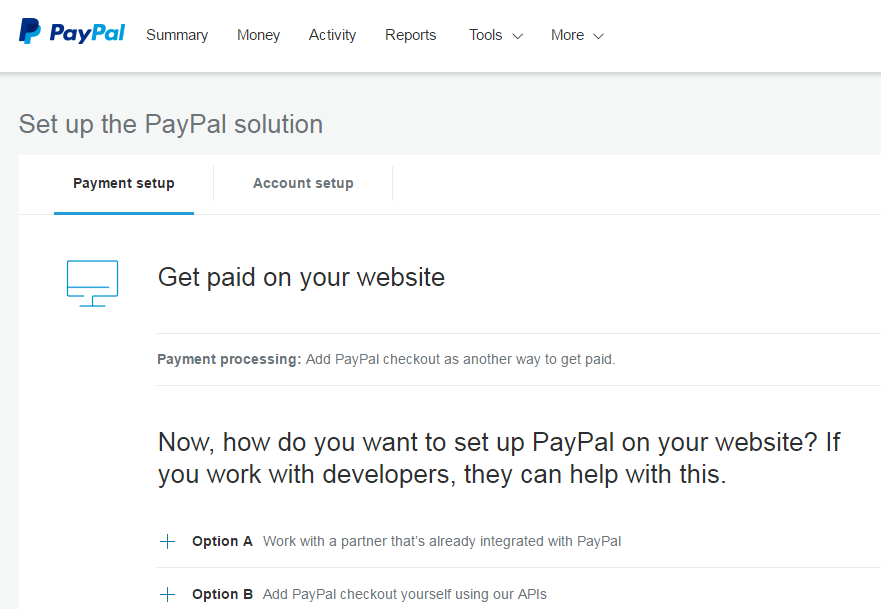Click the Set up the PayPal solution title
Viewport: 881px width, 609px height.
[x=171, y=125]
